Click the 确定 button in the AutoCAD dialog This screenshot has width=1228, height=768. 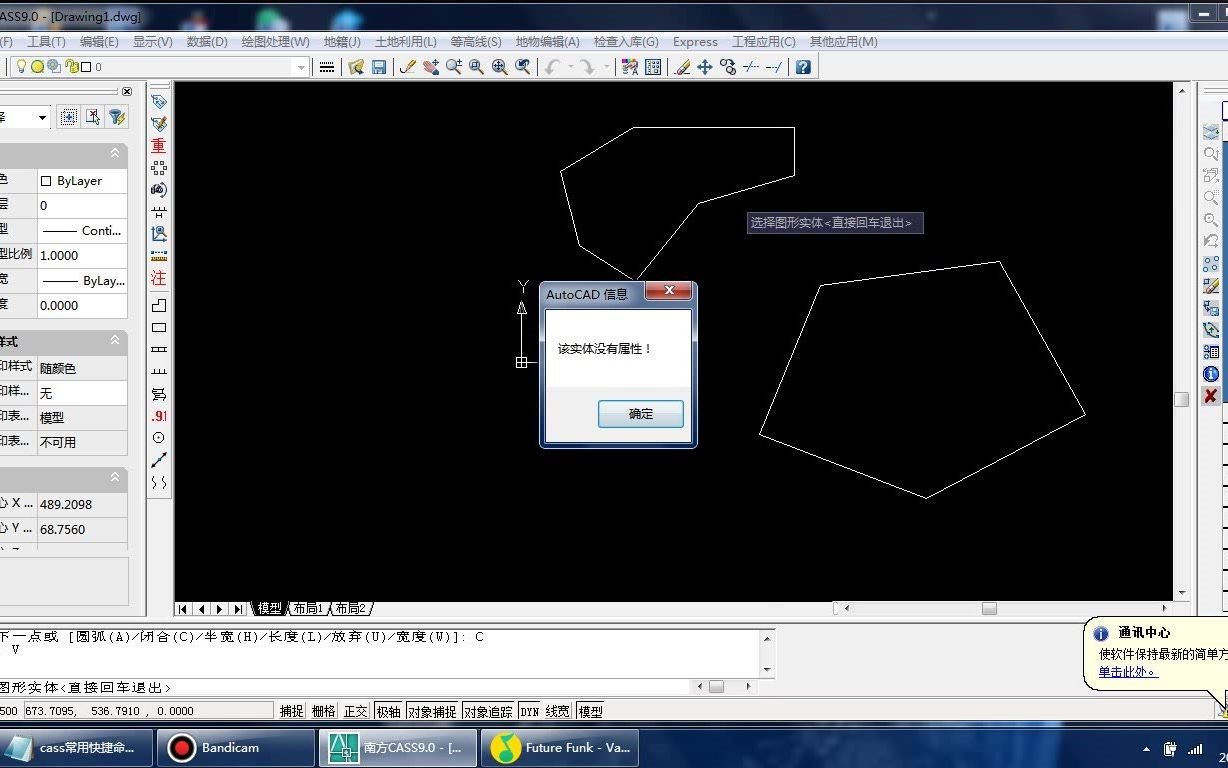pyautogui.click(x=641, y=414)
